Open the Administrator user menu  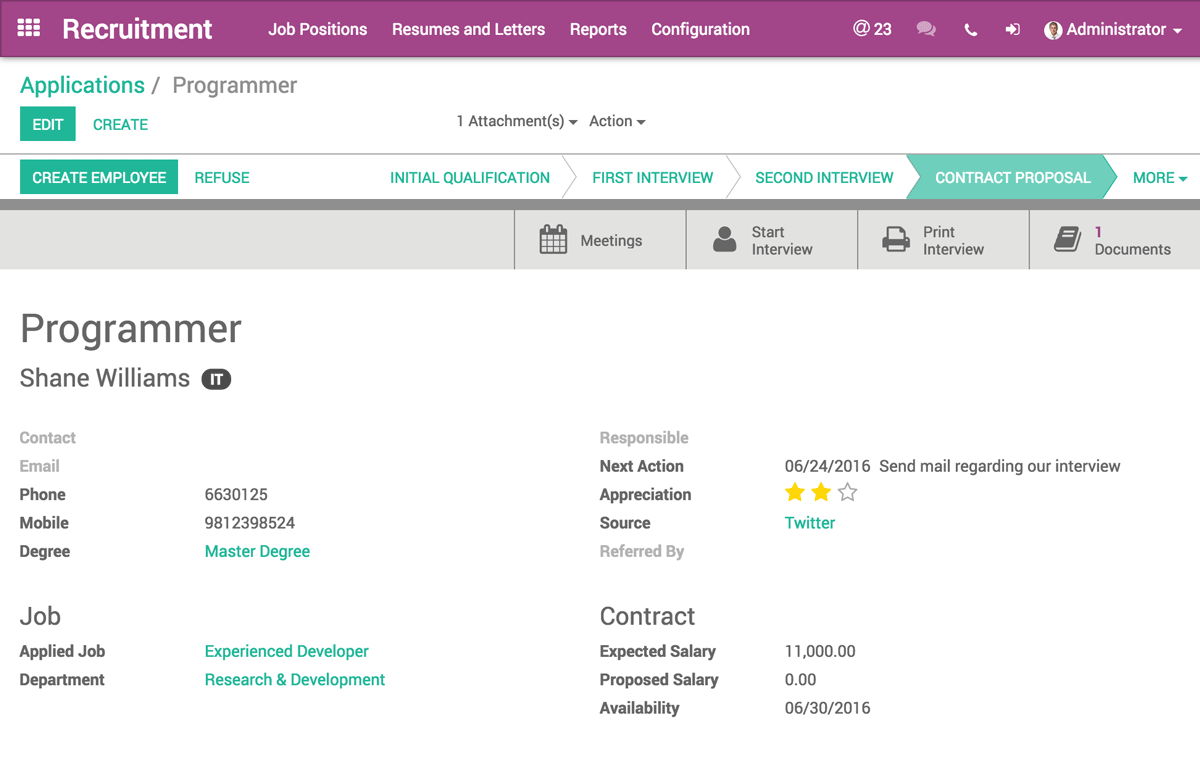(1113, 29)
